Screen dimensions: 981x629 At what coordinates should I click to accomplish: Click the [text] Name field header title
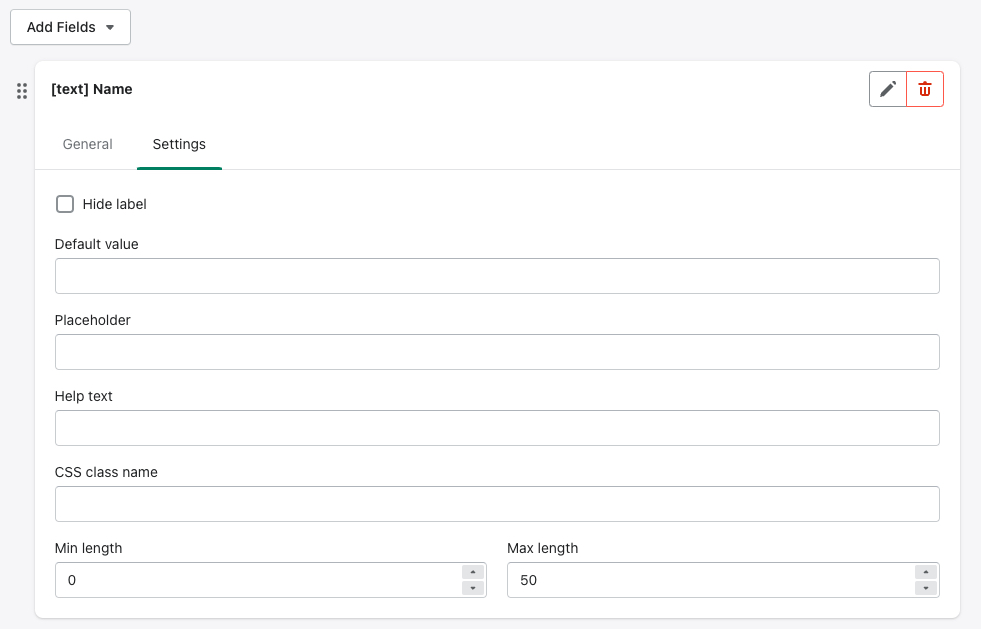[x=92, y=89]
